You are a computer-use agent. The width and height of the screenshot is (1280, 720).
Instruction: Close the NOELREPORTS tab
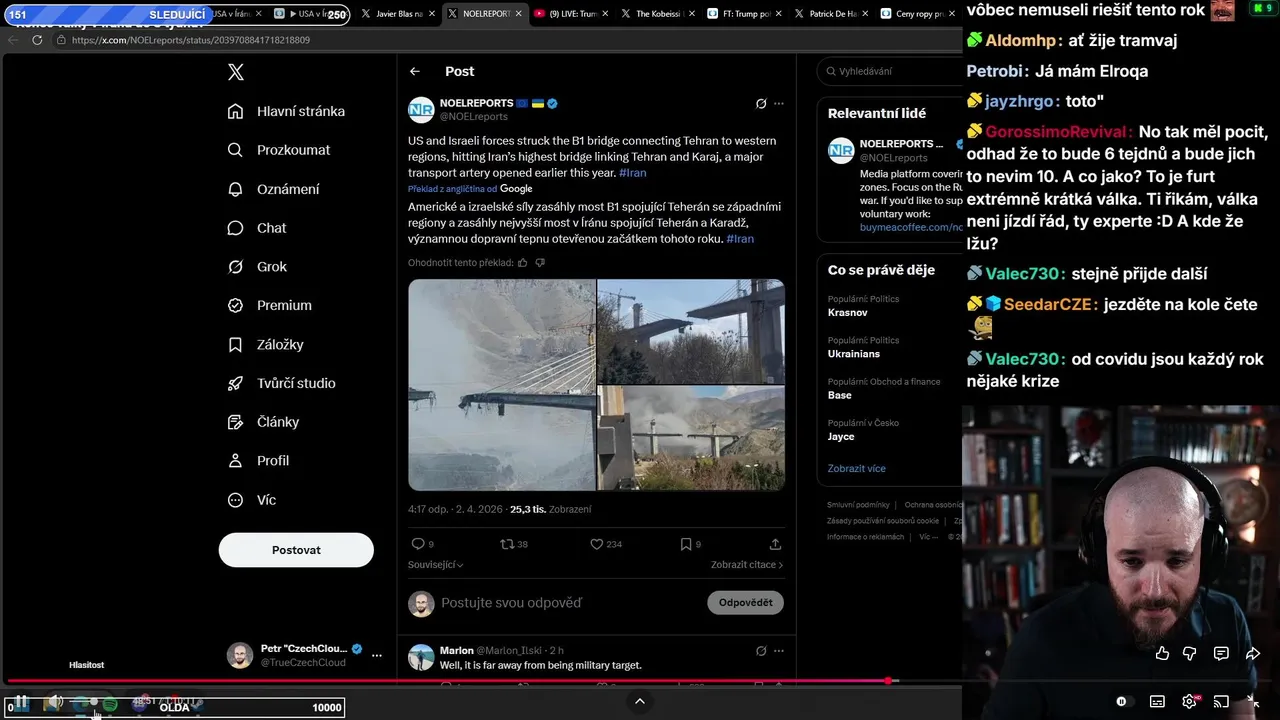[518, 14]
